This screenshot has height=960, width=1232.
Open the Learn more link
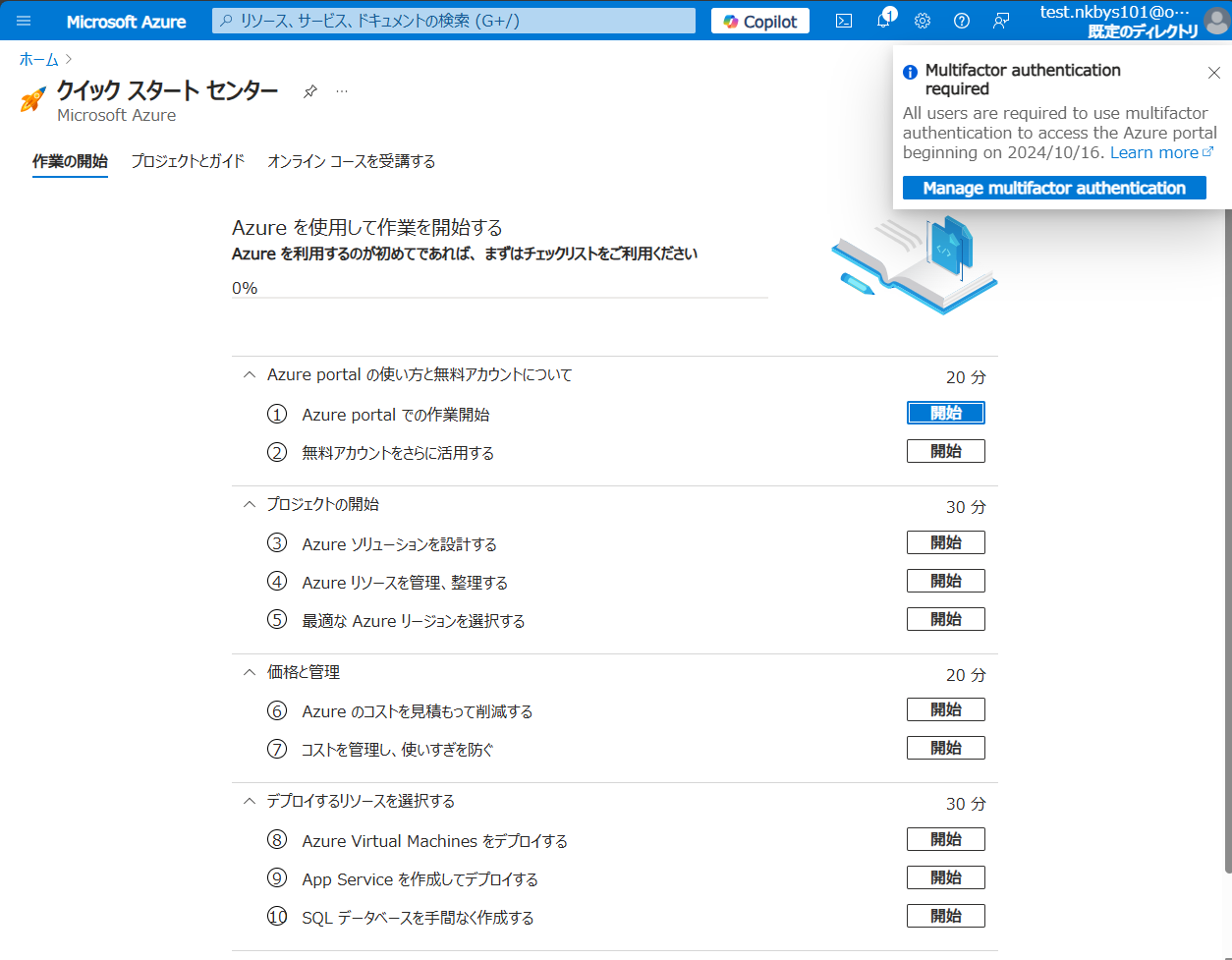(1162, 152)
